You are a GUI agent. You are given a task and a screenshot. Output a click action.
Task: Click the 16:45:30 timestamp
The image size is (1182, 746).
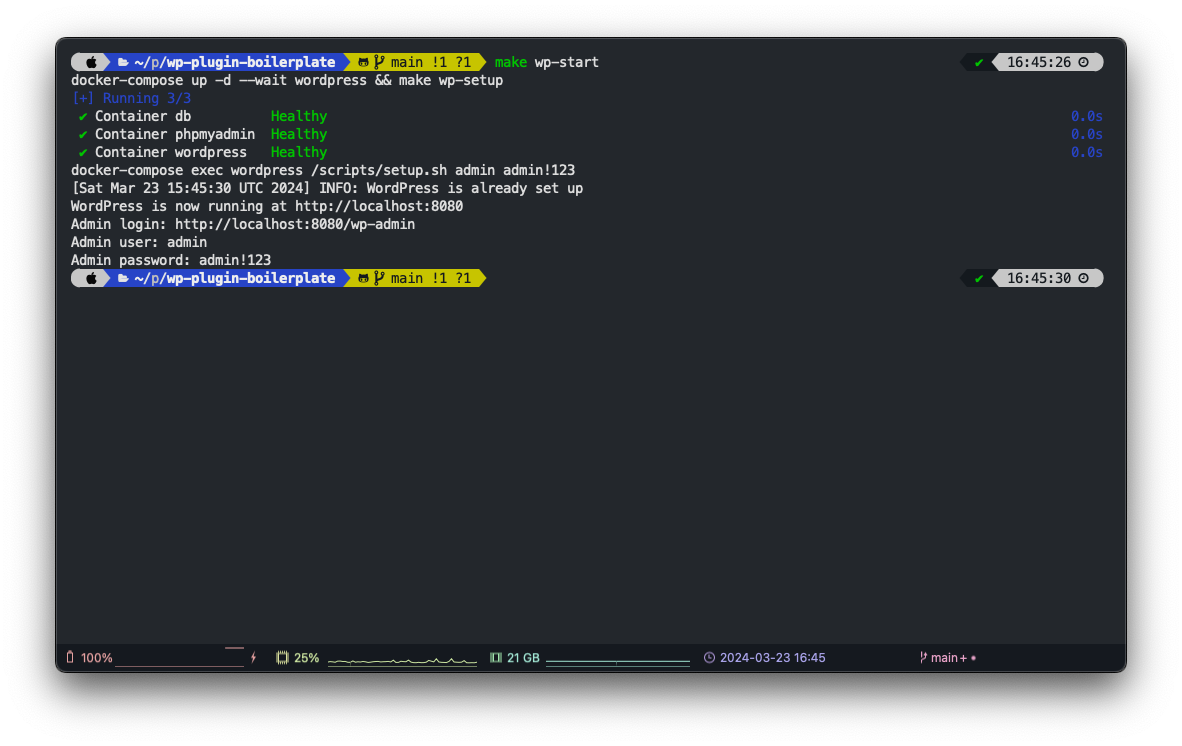tap(1039, 279)
